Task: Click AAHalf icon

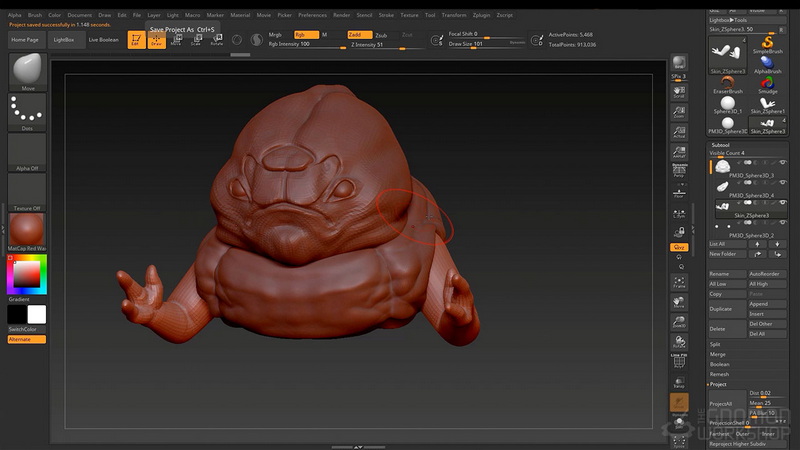Action: coord(679,152)
